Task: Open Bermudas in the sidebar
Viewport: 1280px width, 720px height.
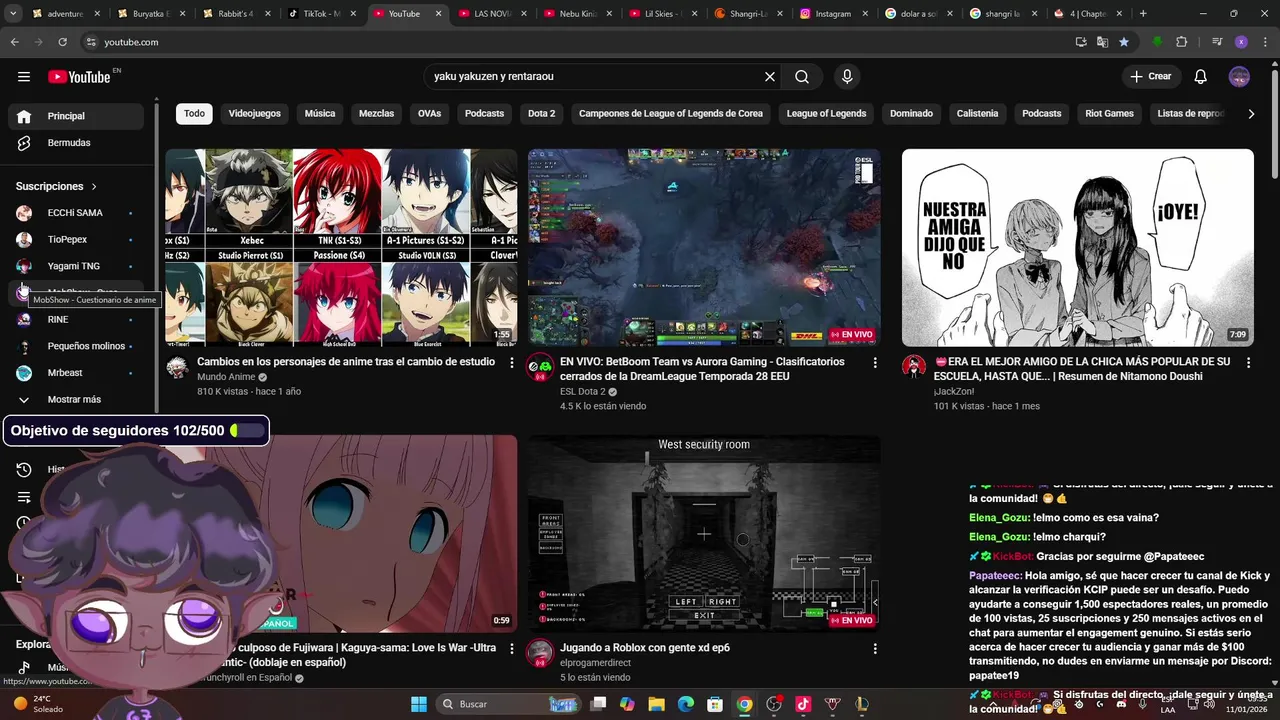Action: (x=76, y=143)
